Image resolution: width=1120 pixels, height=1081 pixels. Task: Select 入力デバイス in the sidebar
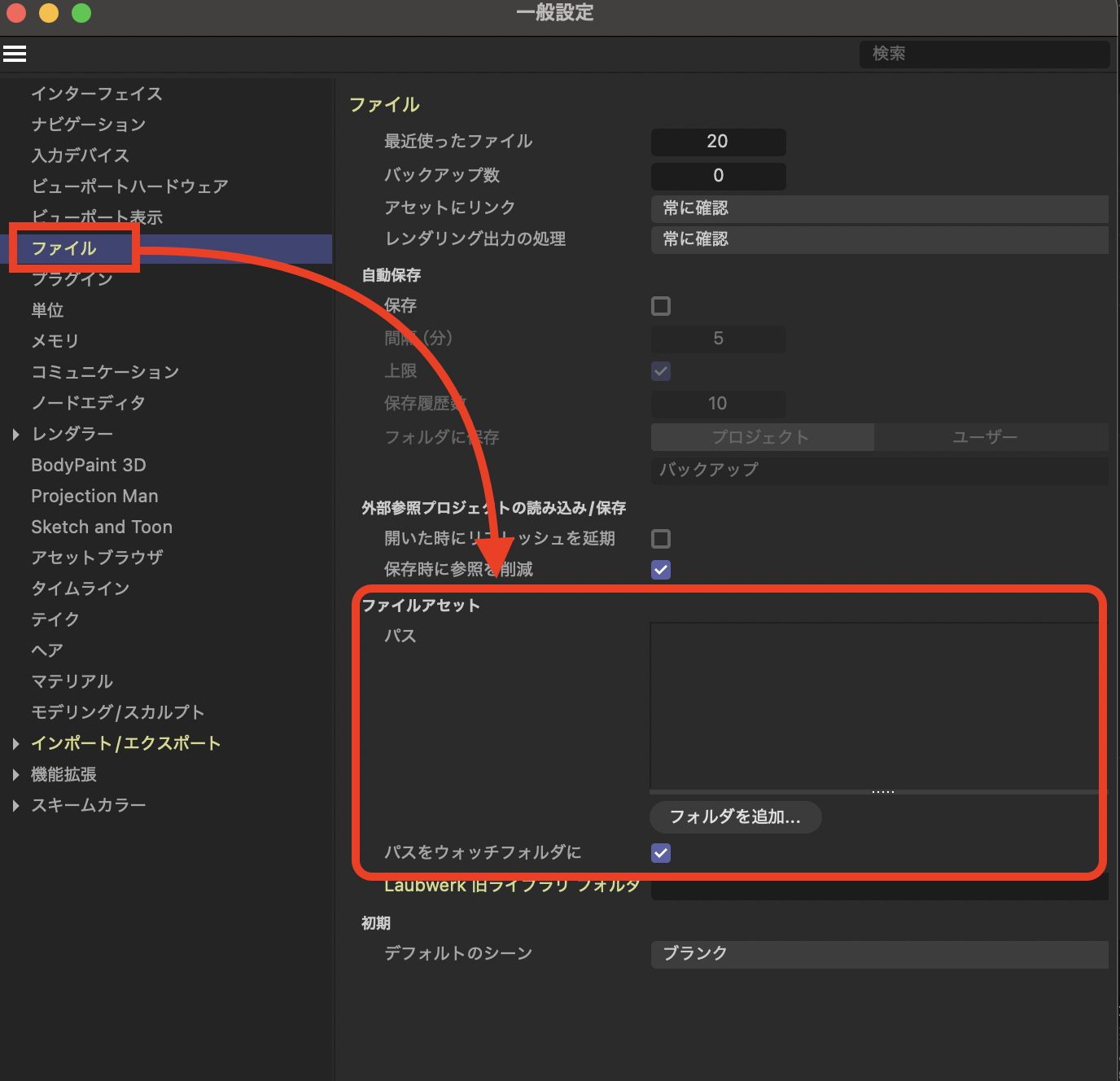click(x=81, y=155)
